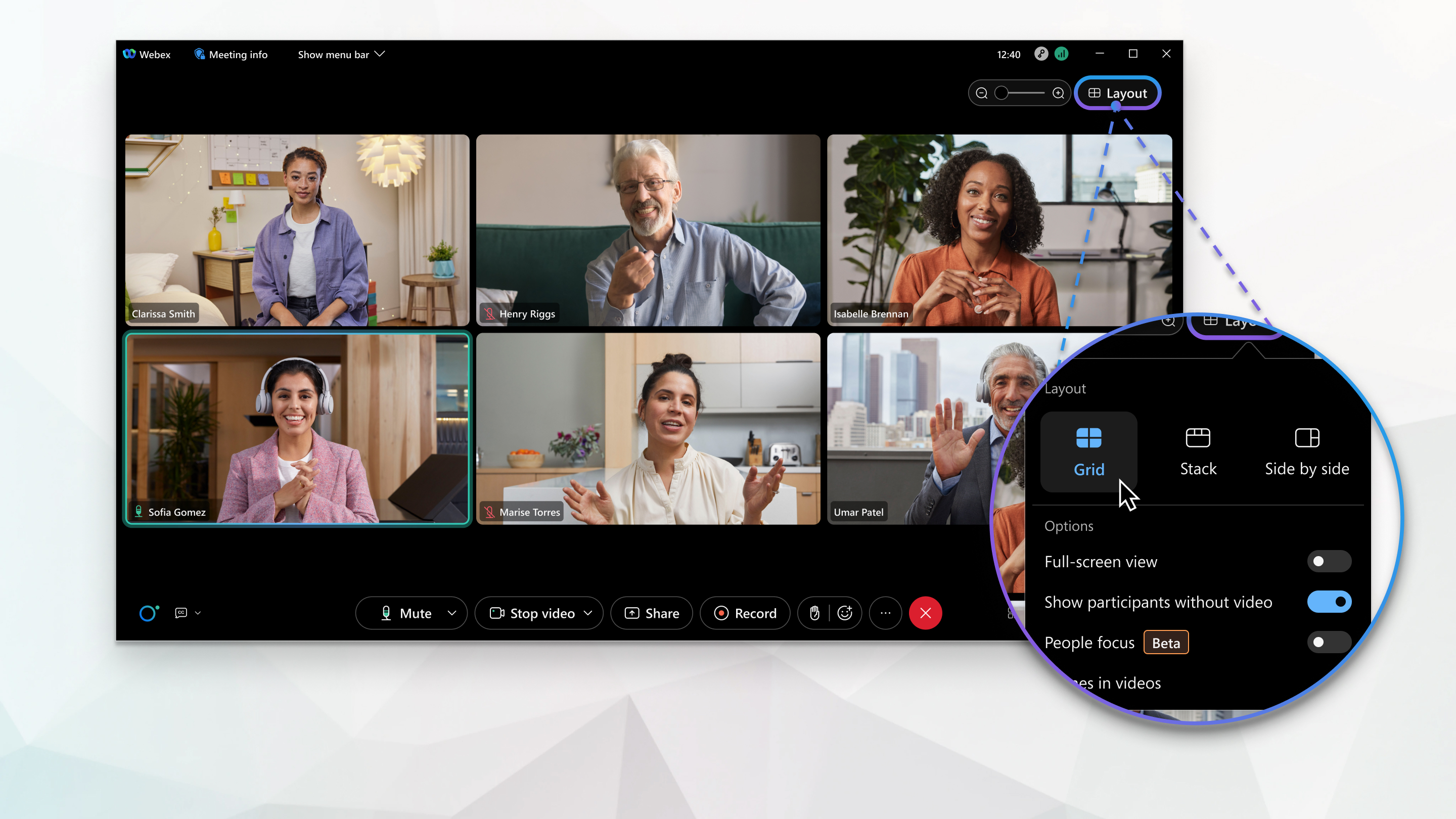Image resolution: width=1456 pixels, height=819 pixels.
Task: Click the Search zoom slider bar
Action: (x=1021, y=93)
